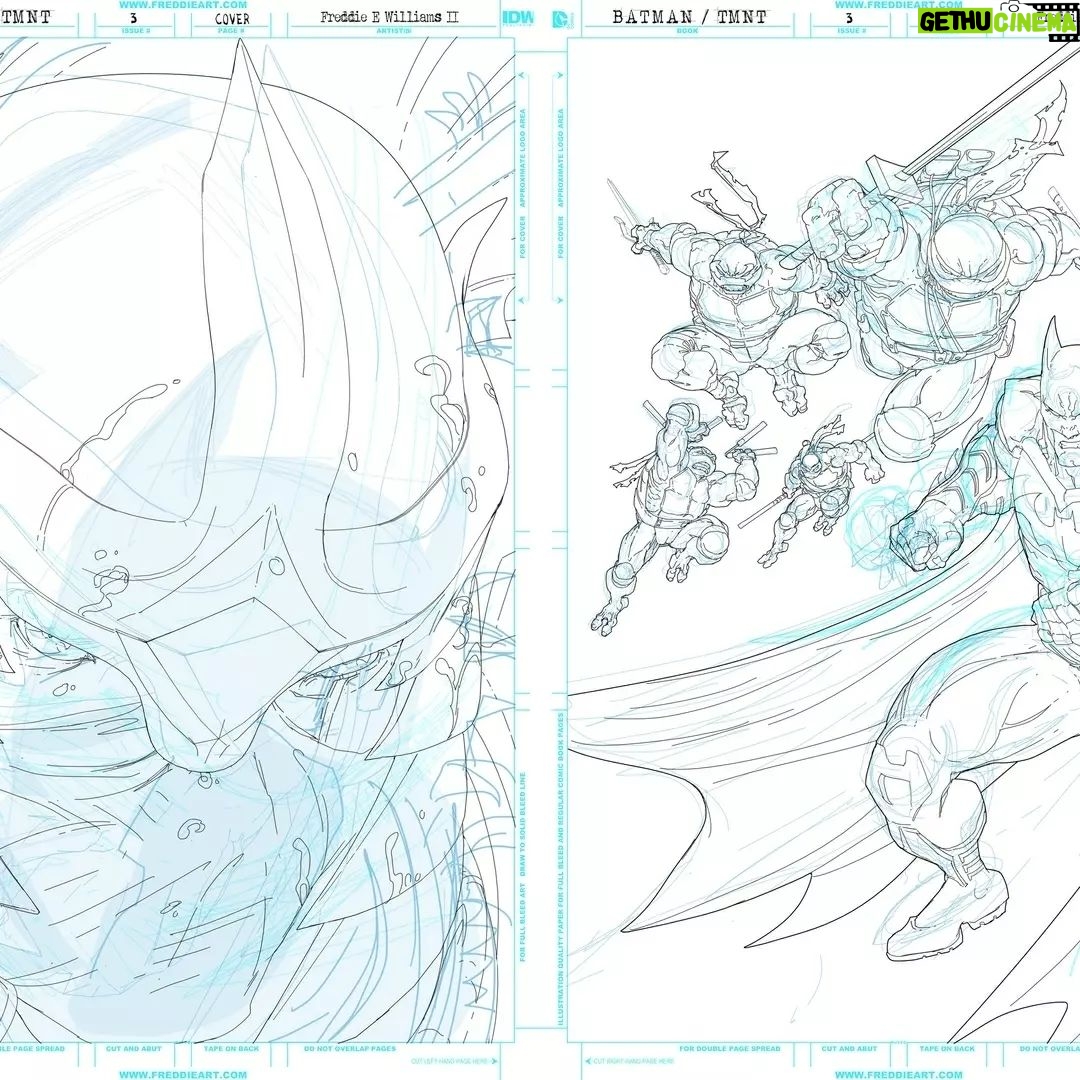Click CUT RIGHT-HAND PAGE HERE note

point(627,1061)
